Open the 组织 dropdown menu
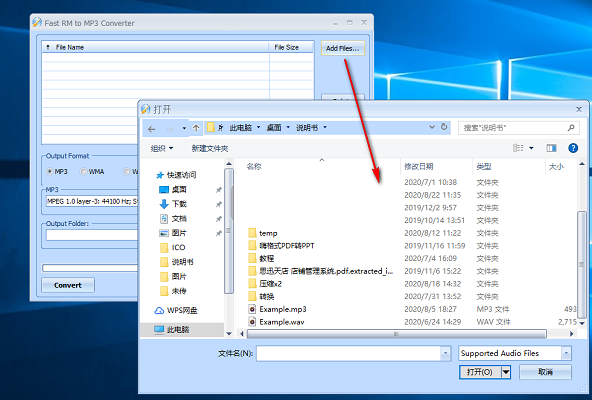This screenshot has height=400, width=592. 162,148
